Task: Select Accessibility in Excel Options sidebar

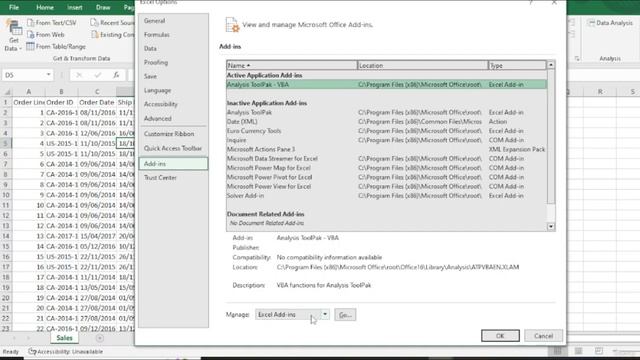Action: [173, 104]
